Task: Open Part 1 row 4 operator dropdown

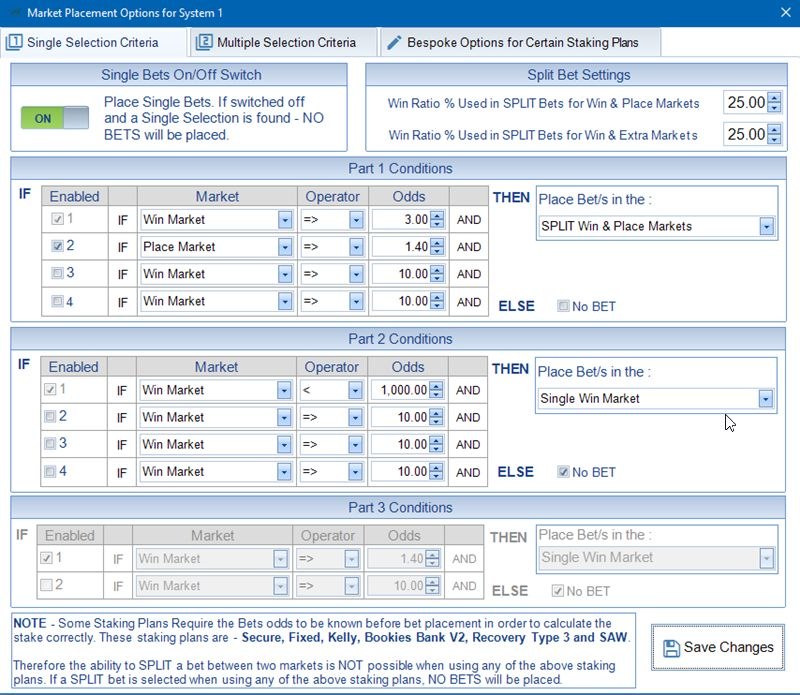Action: pos(356,302)
